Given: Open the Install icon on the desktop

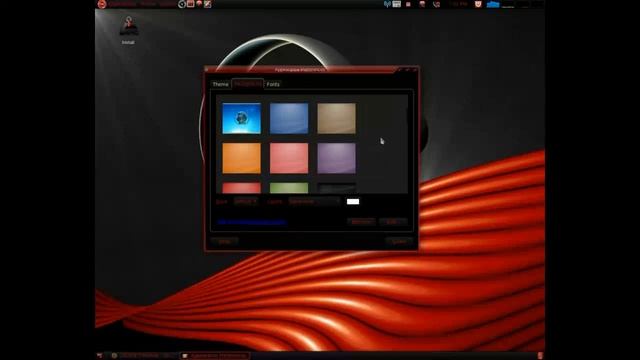Looking at the screenshot, I should 128,29.
